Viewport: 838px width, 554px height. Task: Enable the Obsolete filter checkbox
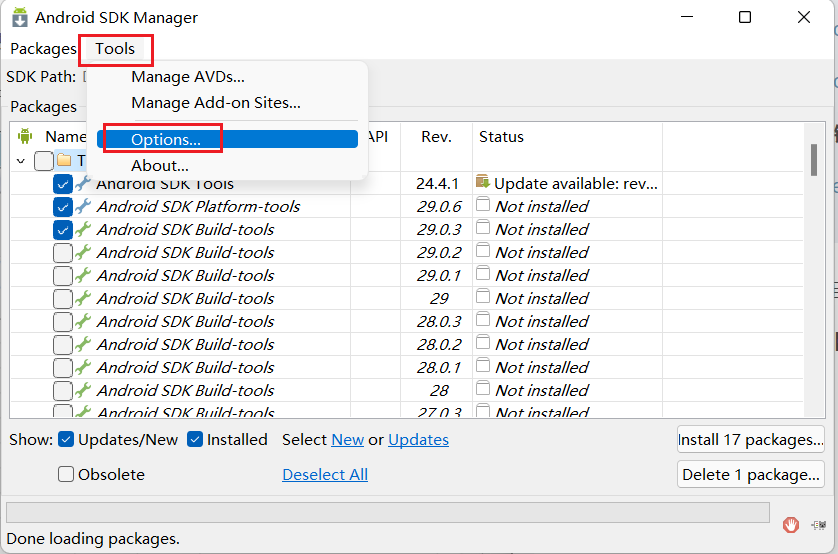coord(66,474)
